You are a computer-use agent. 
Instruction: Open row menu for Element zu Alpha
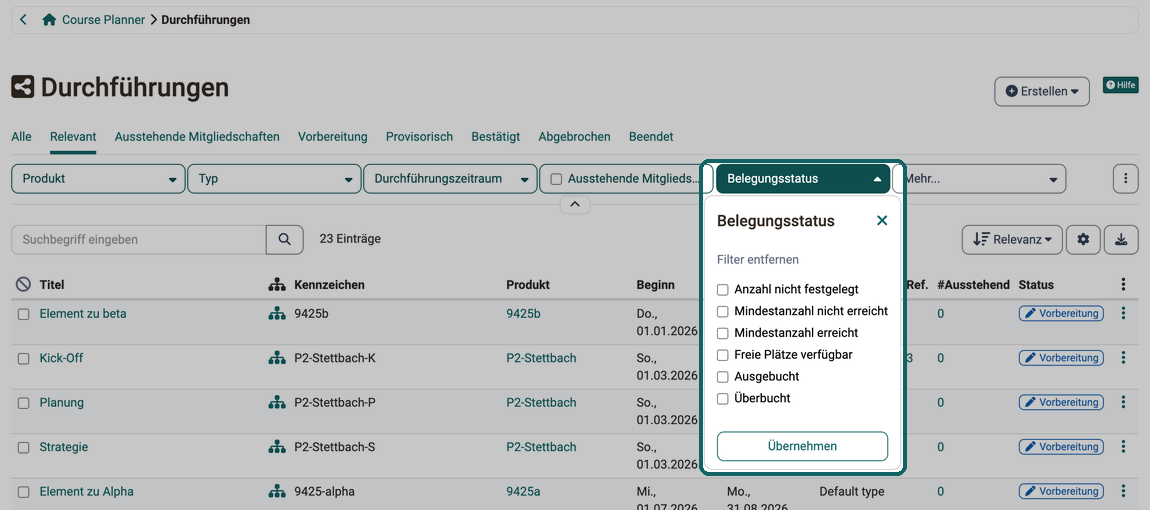point(1123,492)
